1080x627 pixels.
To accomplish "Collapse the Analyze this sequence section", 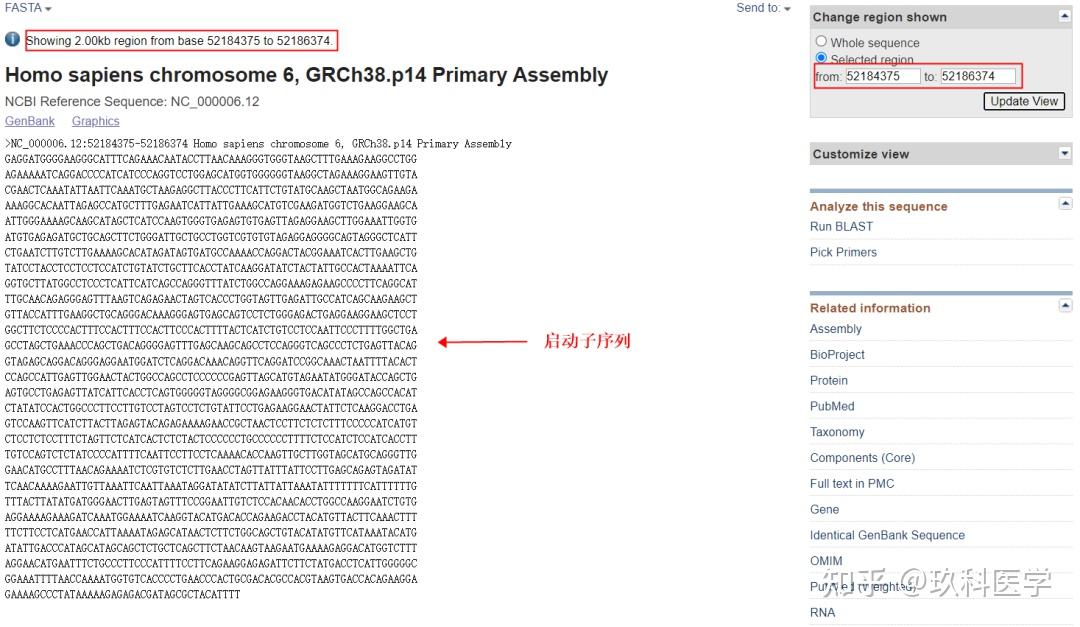I will point(1064,204).
